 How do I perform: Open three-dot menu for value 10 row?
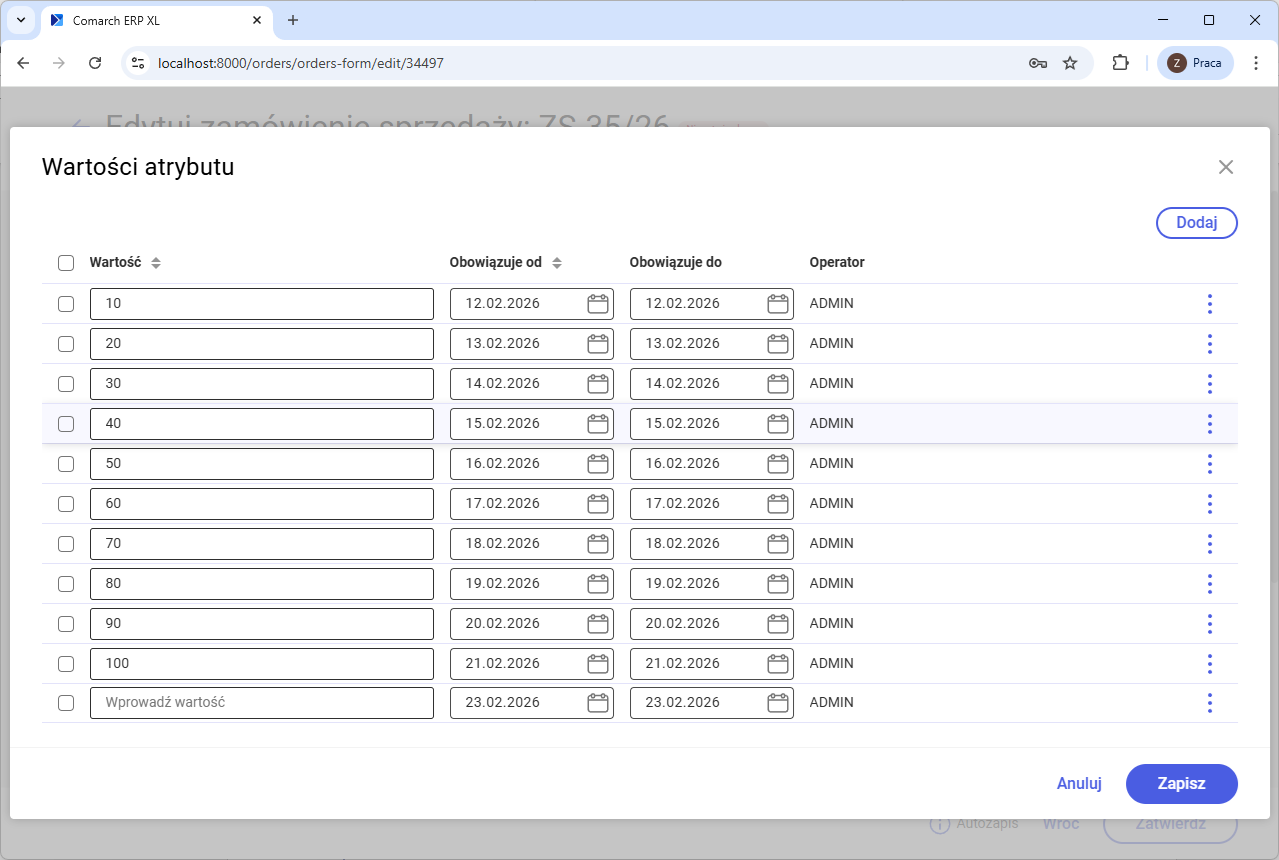tap(1209, 304)
